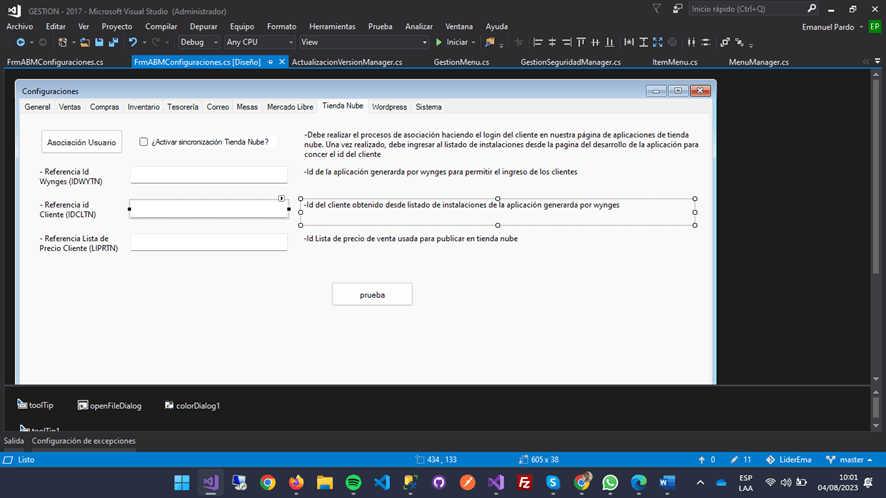886x498 pixels.
Task: Expand the Any CPU platform dropdown
Action: [259, 43]
